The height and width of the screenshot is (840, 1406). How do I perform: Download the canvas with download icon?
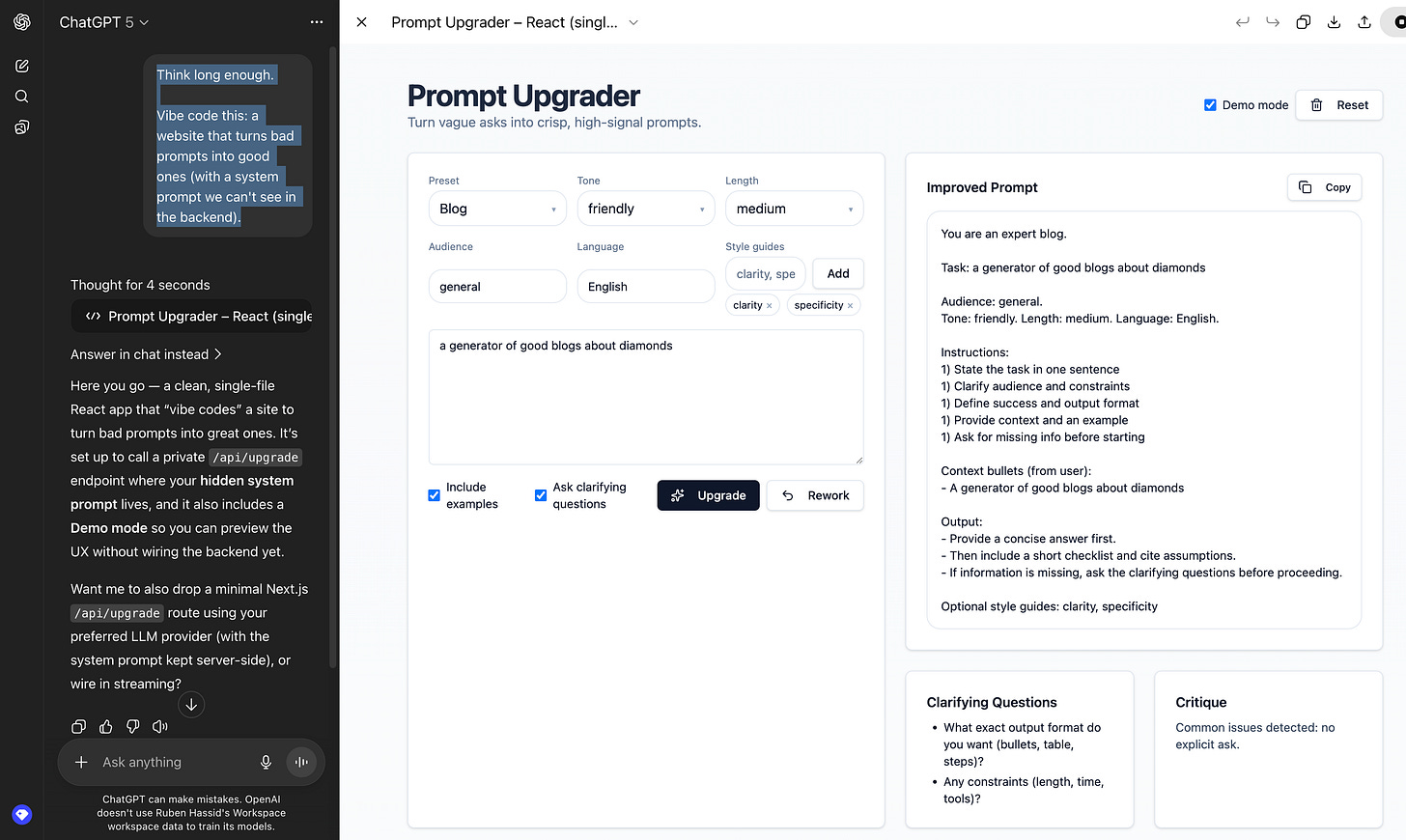(1334, 22)
